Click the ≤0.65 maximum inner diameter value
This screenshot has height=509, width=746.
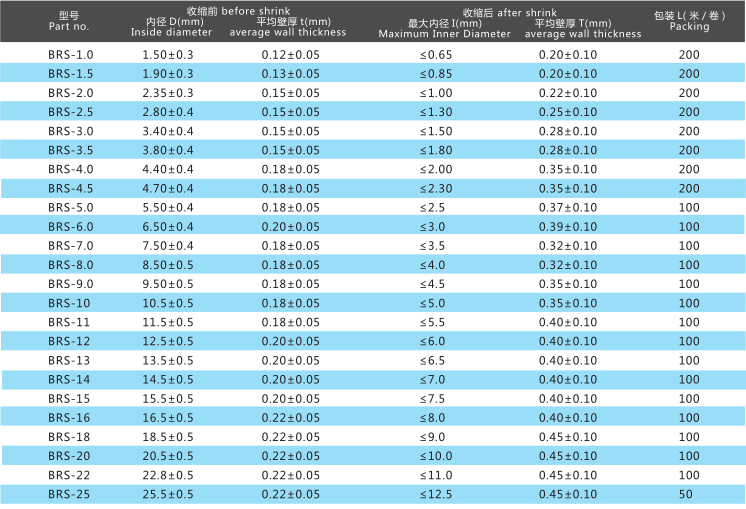[436, 55]
